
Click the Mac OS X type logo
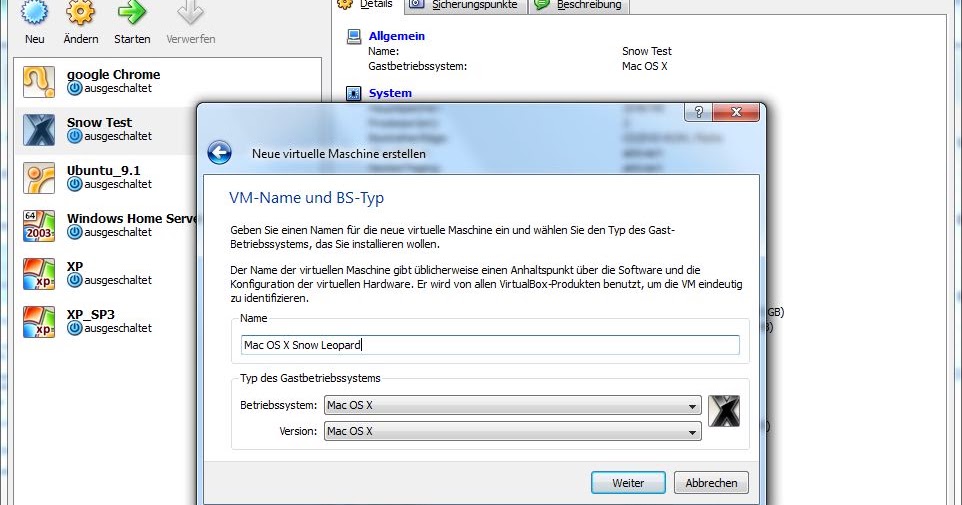724,411
